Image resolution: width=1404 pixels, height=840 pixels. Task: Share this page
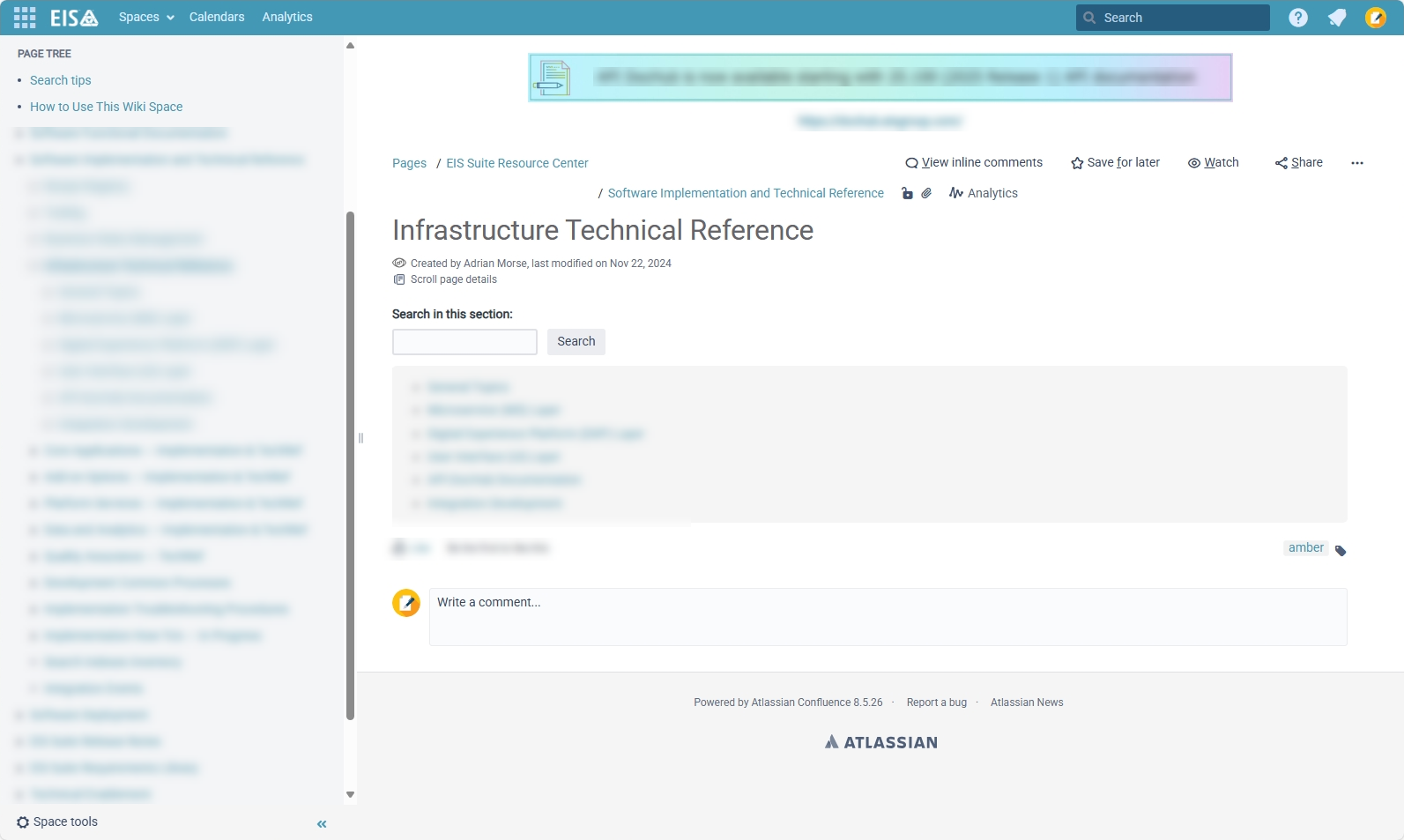[x=1299, y=163]
